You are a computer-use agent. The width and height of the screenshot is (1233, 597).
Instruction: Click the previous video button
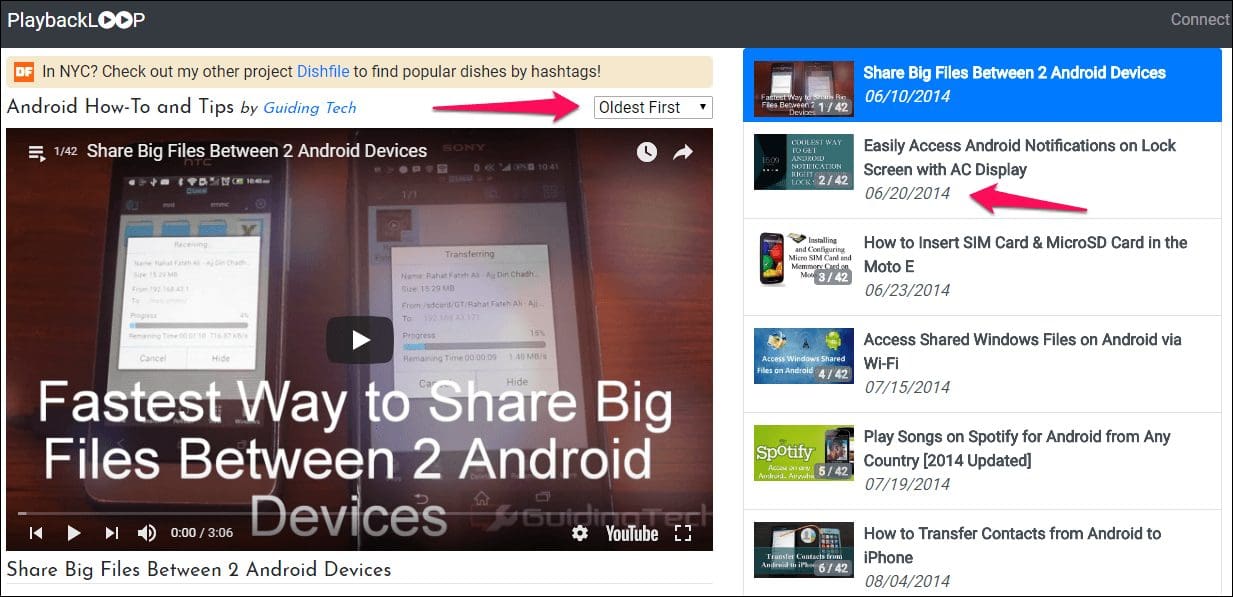(x=36, y=533)
